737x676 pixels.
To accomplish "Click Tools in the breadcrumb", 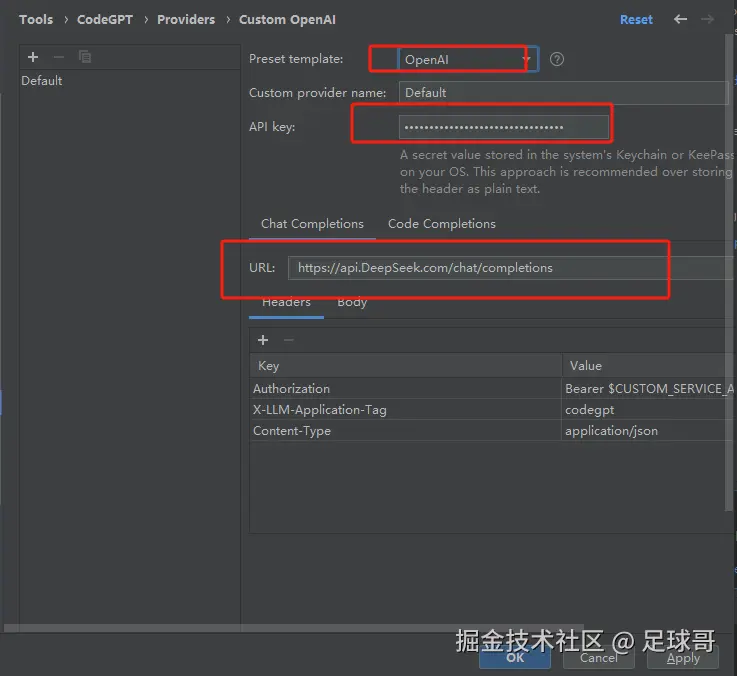I will pos(36,20).
